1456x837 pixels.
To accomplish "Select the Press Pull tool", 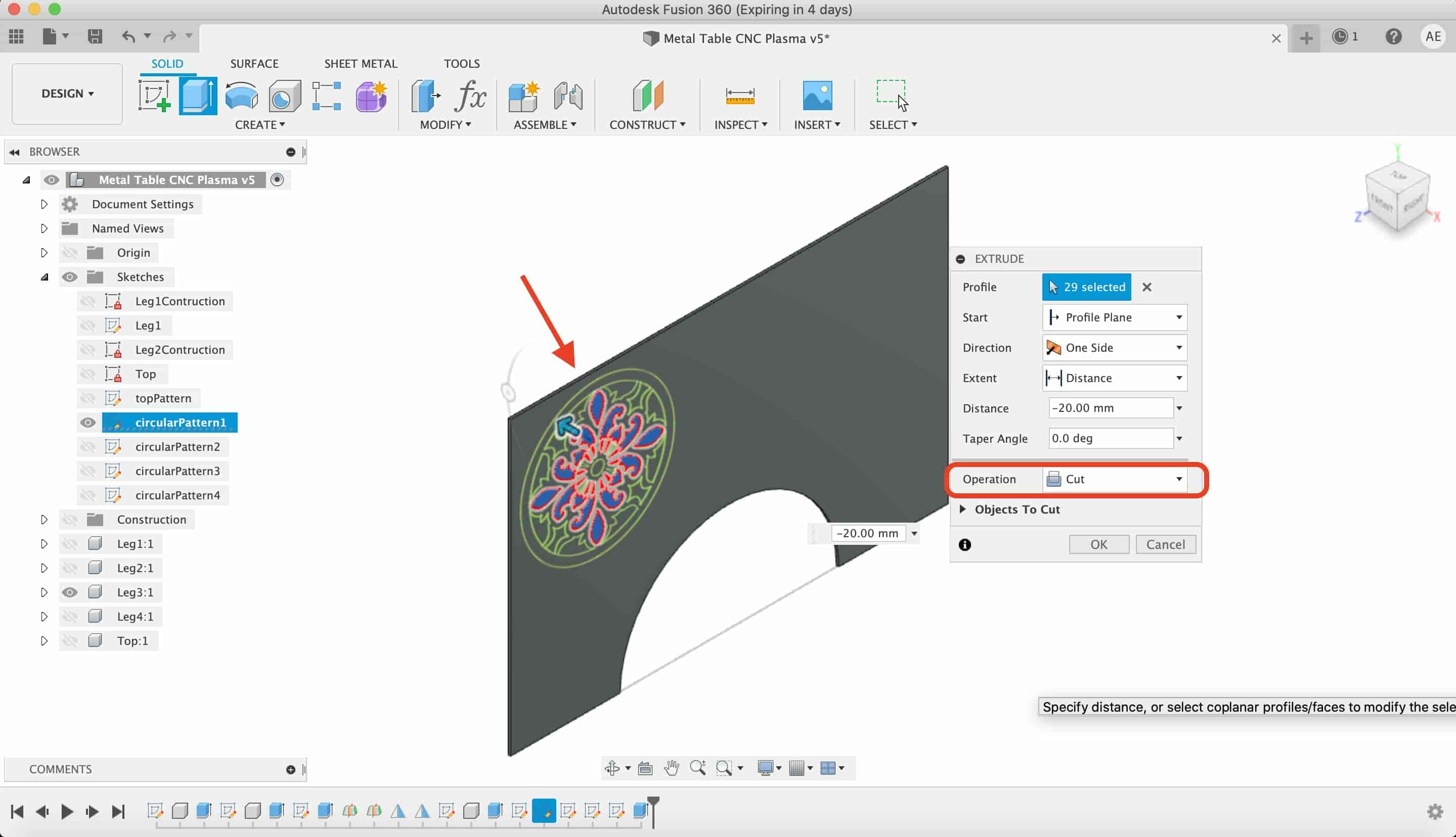I will point(425,96).
